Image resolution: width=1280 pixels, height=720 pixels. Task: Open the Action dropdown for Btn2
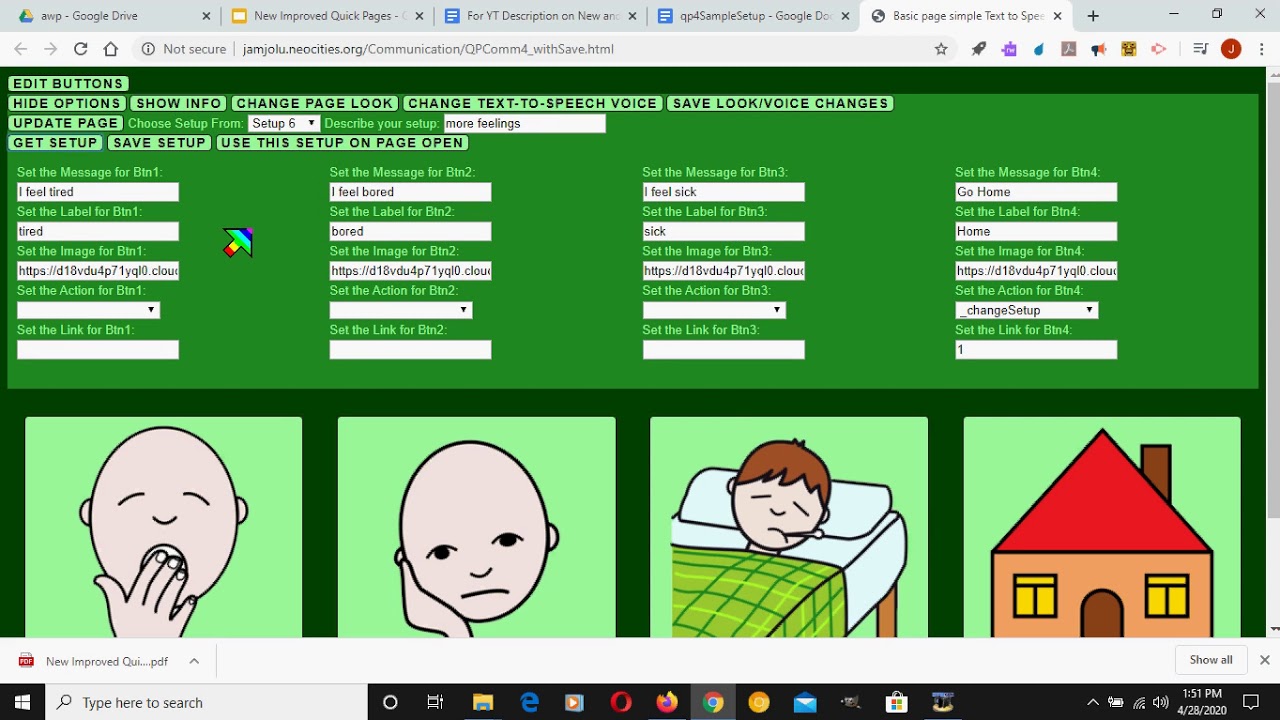401,310
